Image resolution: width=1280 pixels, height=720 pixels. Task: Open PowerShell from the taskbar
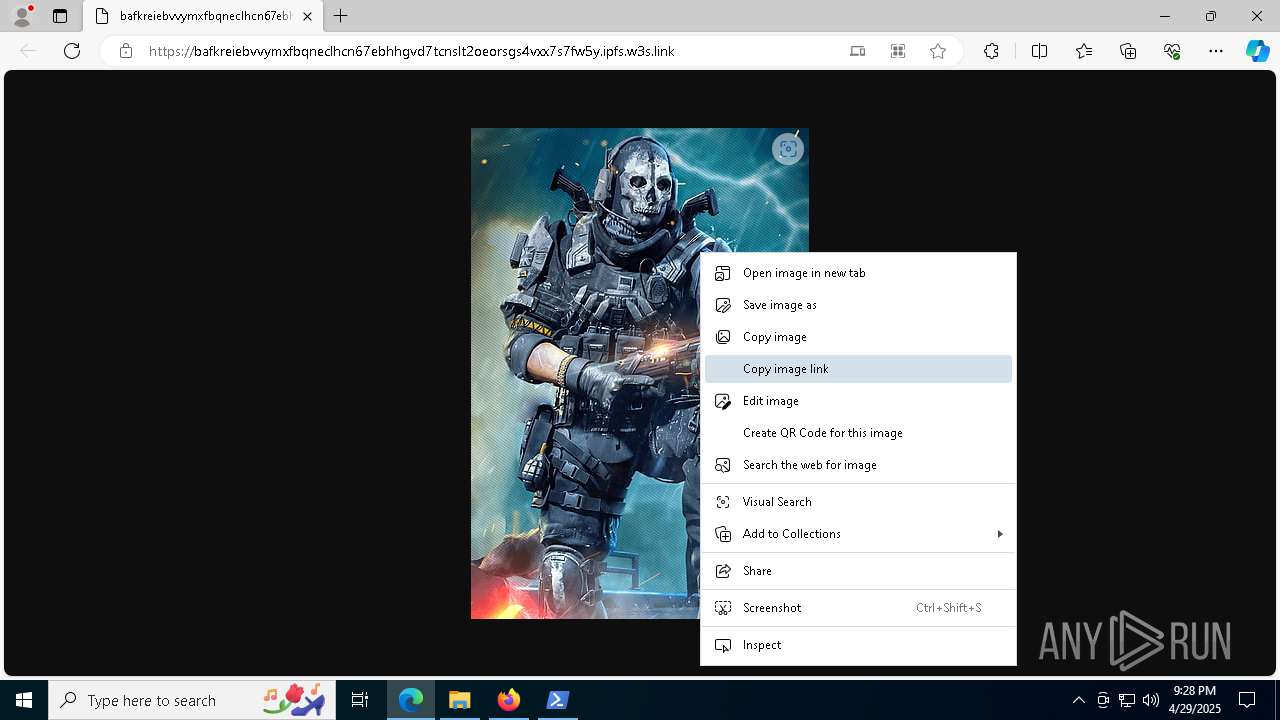click(x=557, y=700)
